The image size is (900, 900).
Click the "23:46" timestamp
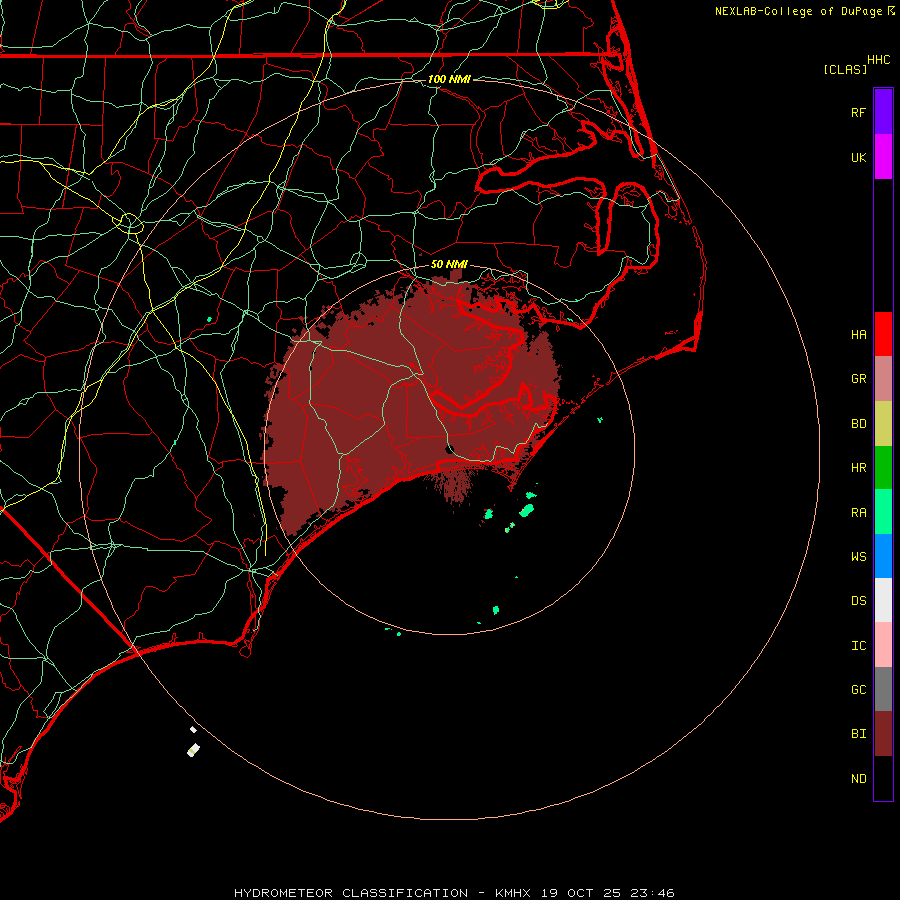point(652,893)
